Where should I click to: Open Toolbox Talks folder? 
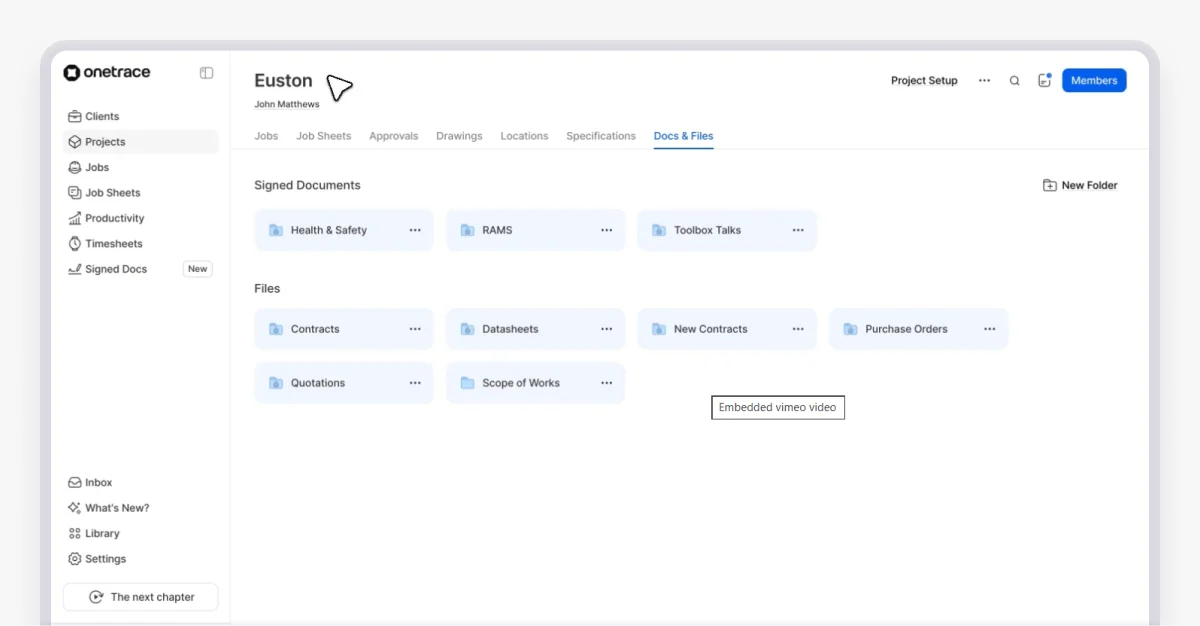tap(727, 230)
